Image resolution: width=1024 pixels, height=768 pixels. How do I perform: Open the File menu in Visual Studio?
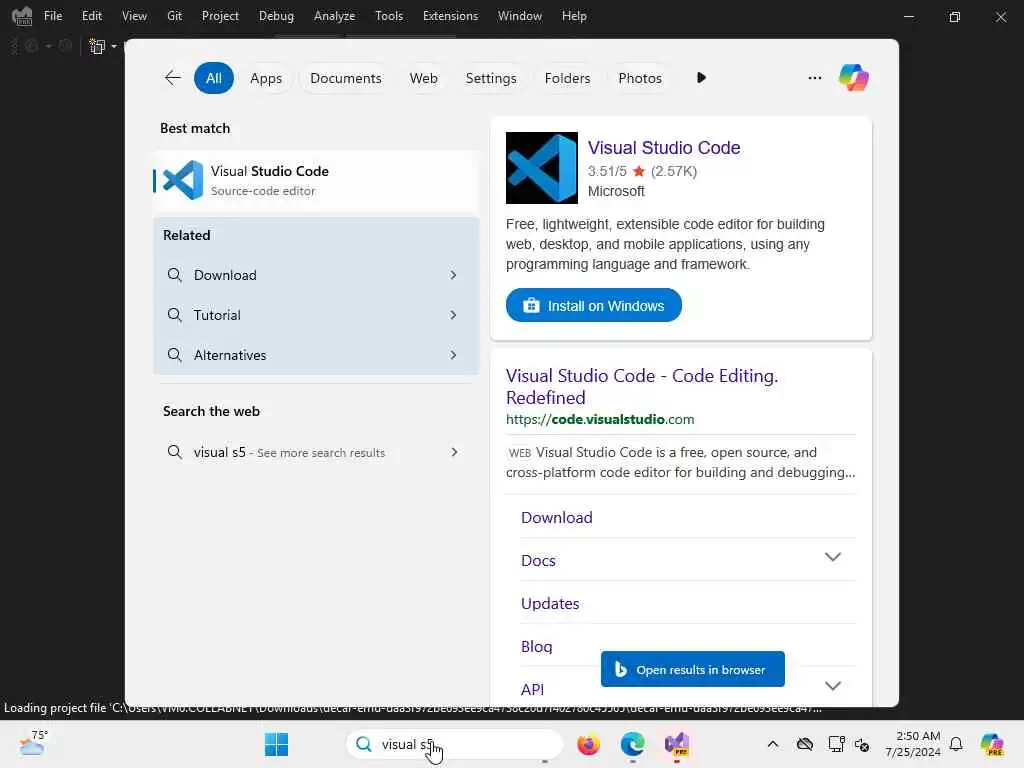(53, 16)
